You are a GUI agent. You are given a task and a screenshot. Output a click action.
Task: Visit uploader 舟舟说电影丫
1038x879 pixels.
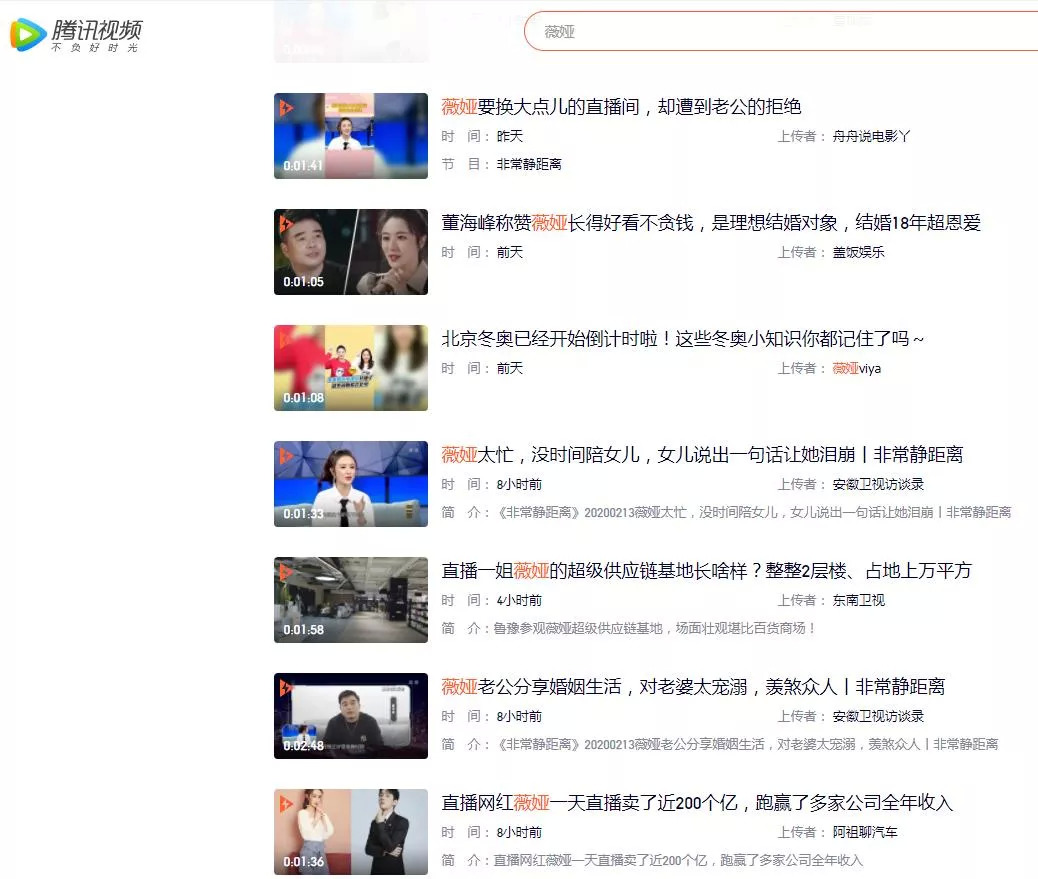(x=871, y=136)
